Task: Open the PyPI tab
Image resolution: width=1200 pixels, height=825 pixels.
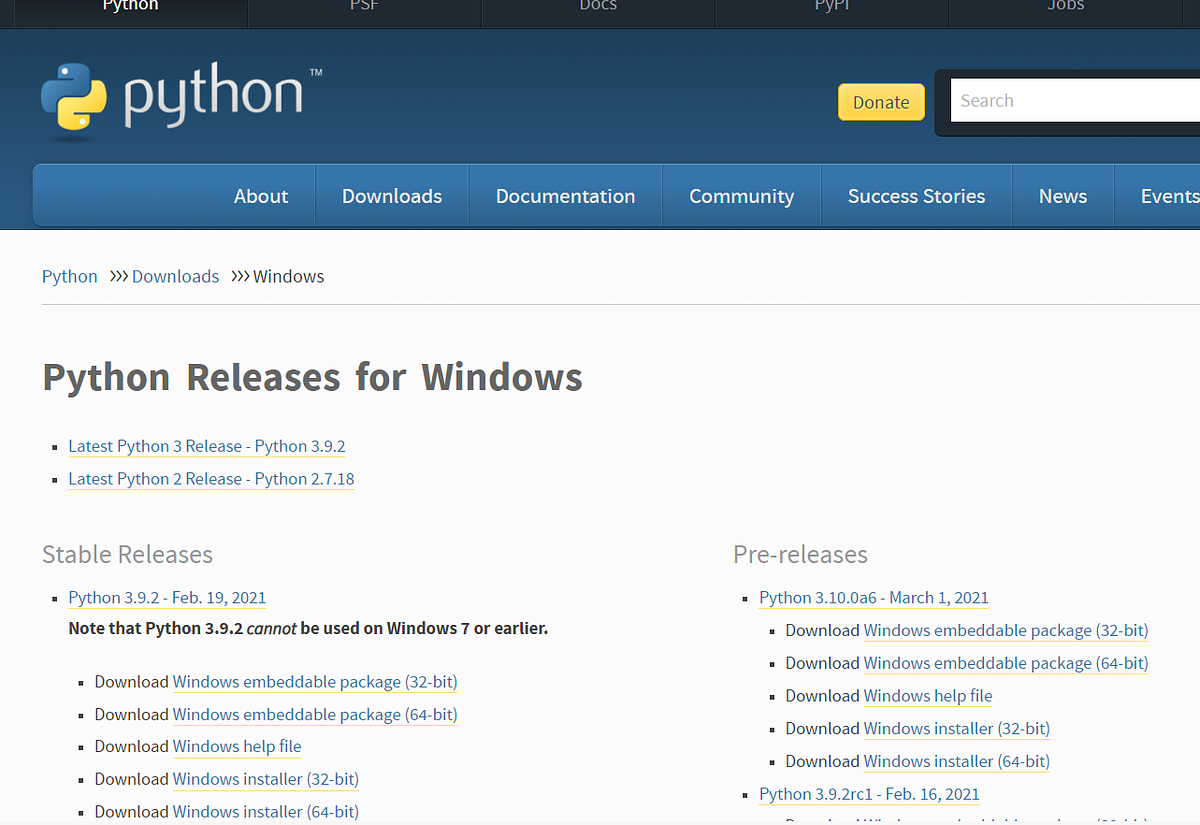Action: pyautogui.click(x=832, y=8)
